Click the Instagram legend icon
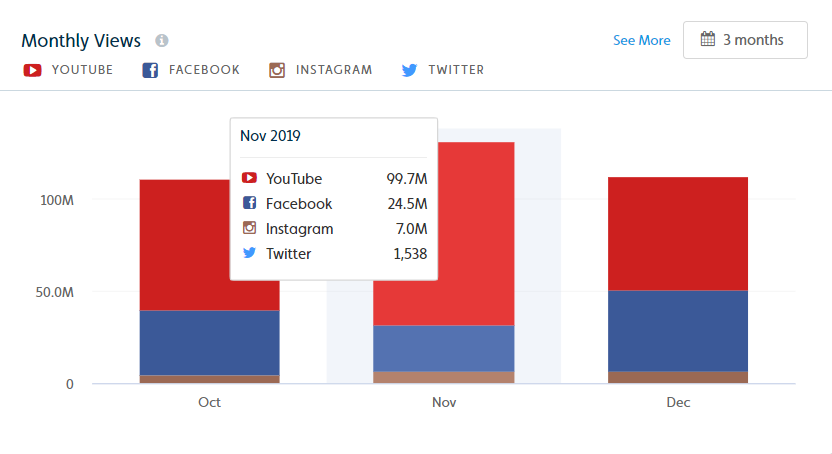Image resolution: width=832 pixels, height=454 pixels. tap(277, 70)
